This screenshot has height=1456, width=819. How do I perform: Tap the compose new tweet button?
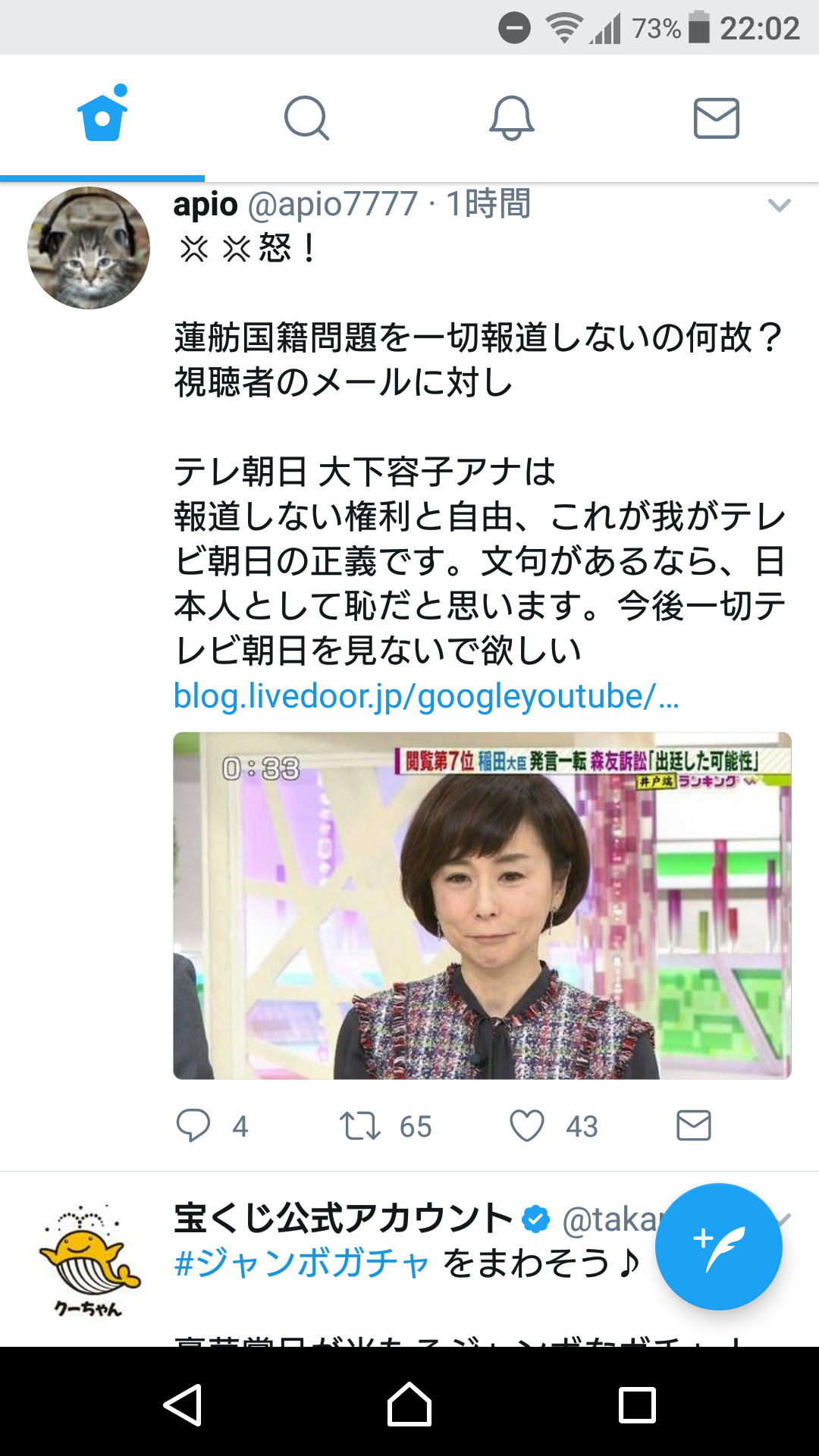point(718,1246)
